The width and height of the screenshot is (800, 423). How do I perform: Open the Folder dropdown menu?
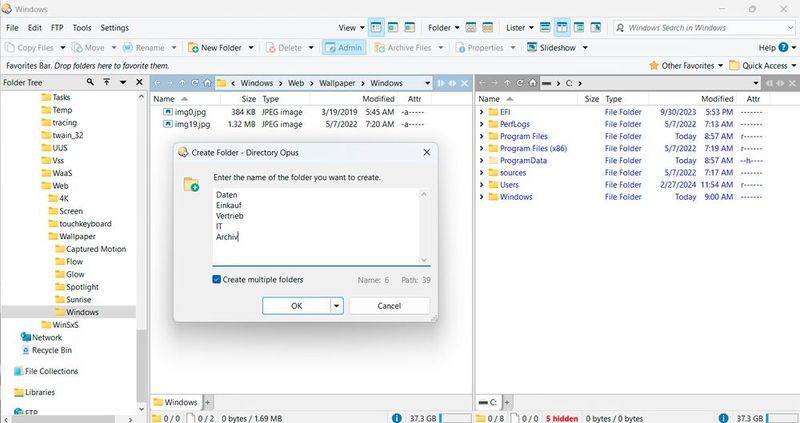443,28
